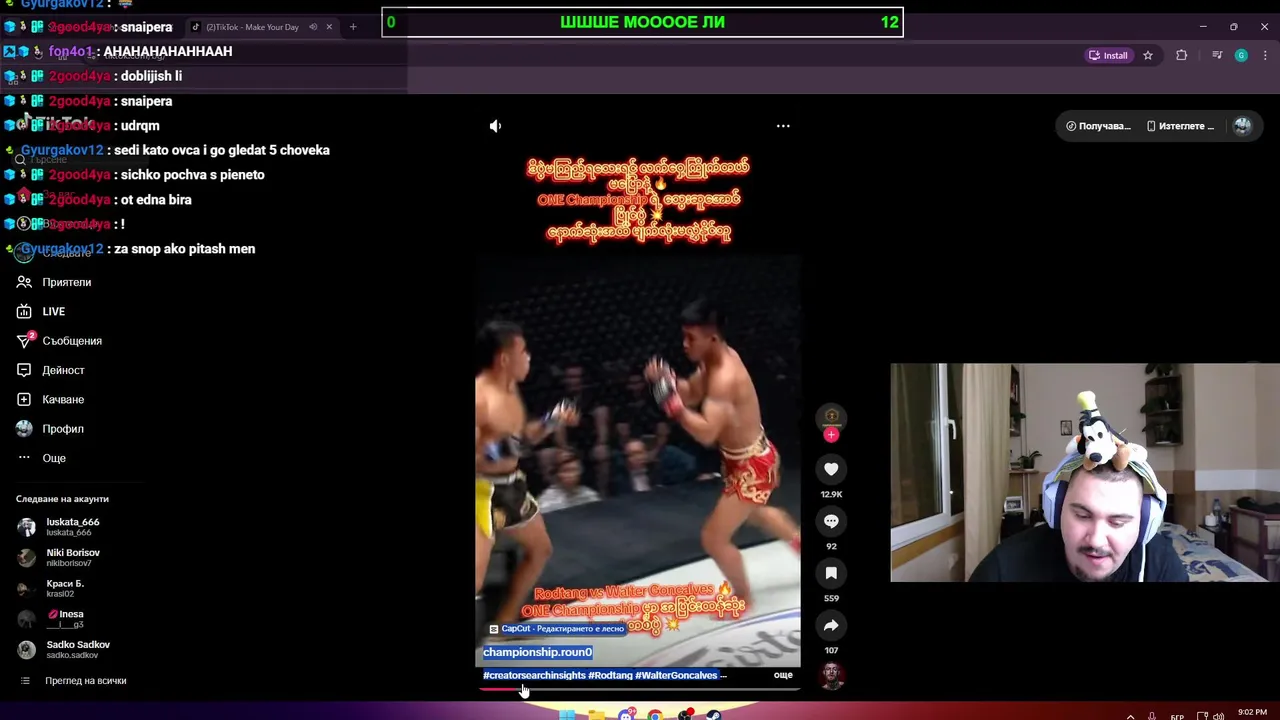The height and width of the screenshot is (720, 1280).
Task: Open Sadko Sadkov followed account
Action: pyautogui.click(x=77, y=649)
